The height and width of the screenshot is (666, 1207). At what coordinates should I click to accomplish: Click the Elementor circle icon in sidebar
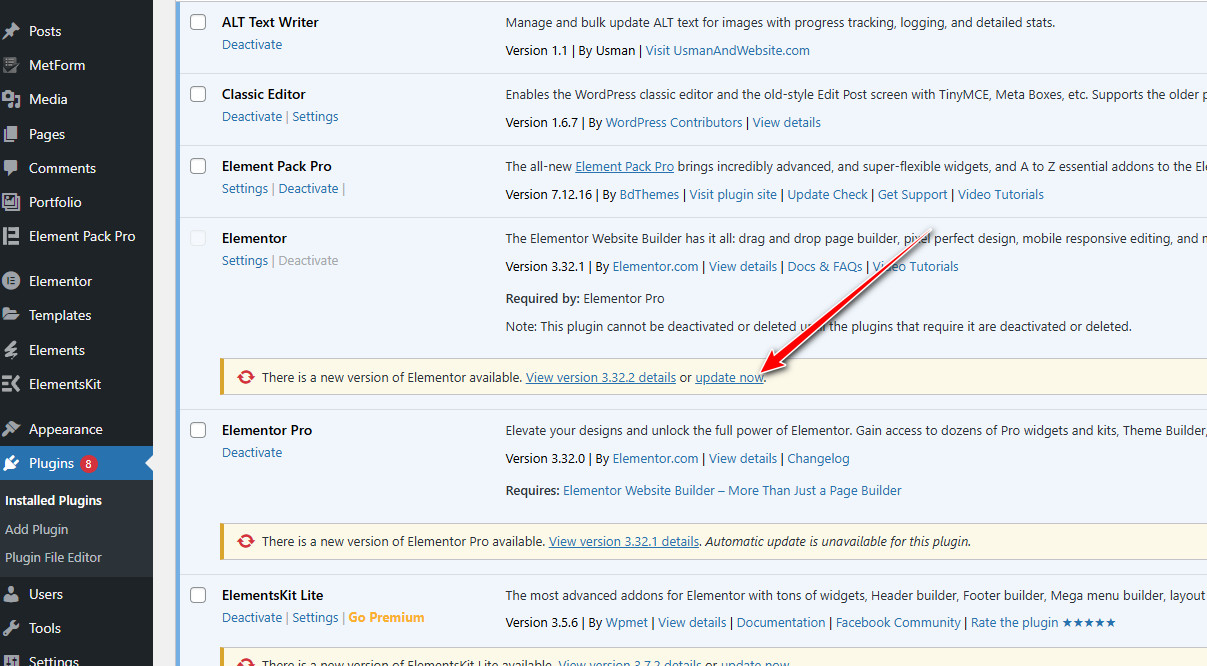[11, 281]
